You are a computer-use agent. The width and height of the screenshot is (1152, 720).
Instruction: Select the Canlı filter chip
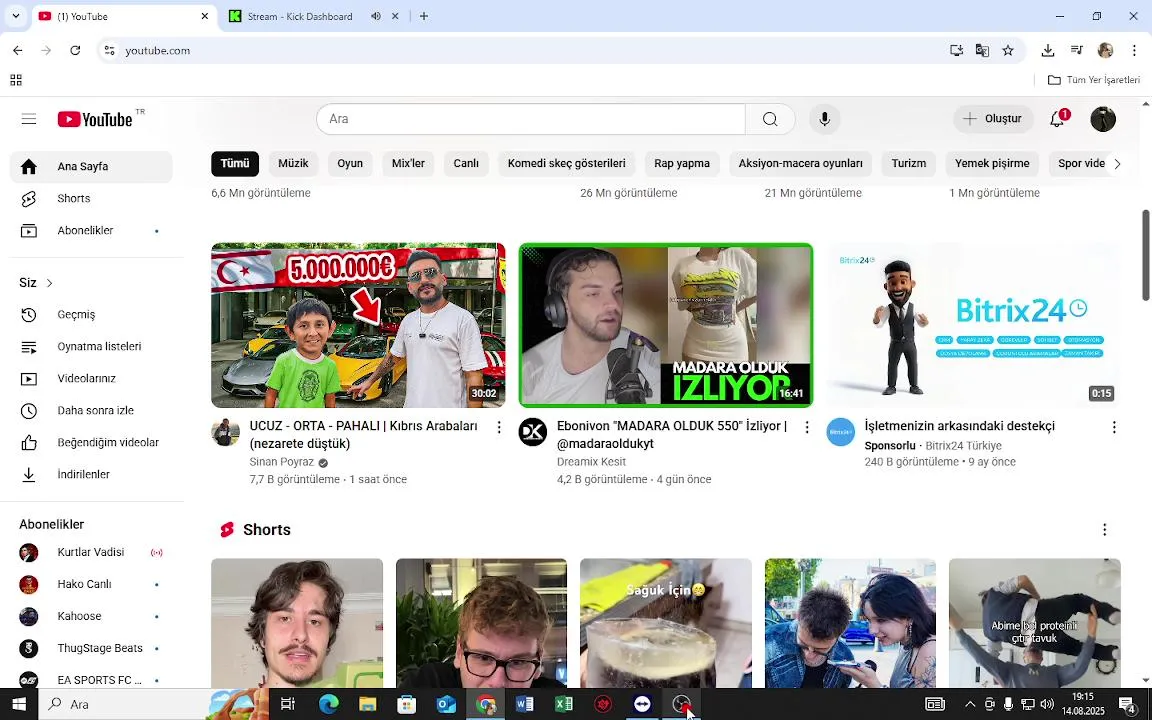point(466,164)
